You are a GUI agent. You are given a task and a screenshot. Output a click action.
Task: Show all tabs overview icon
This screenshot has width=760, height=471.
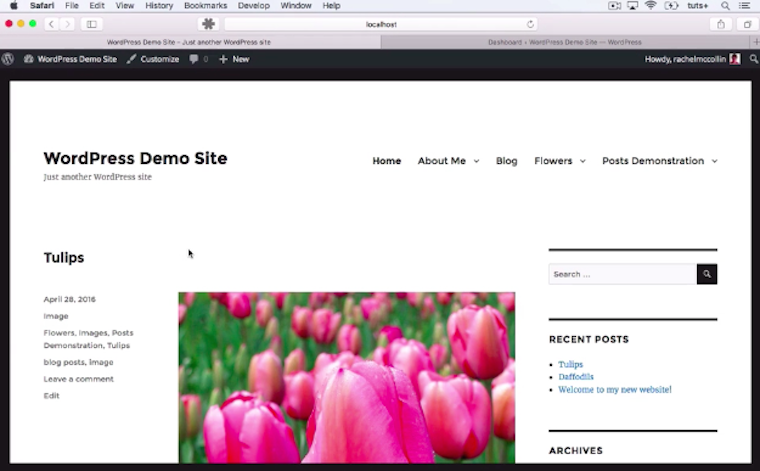tap(747, 24)
